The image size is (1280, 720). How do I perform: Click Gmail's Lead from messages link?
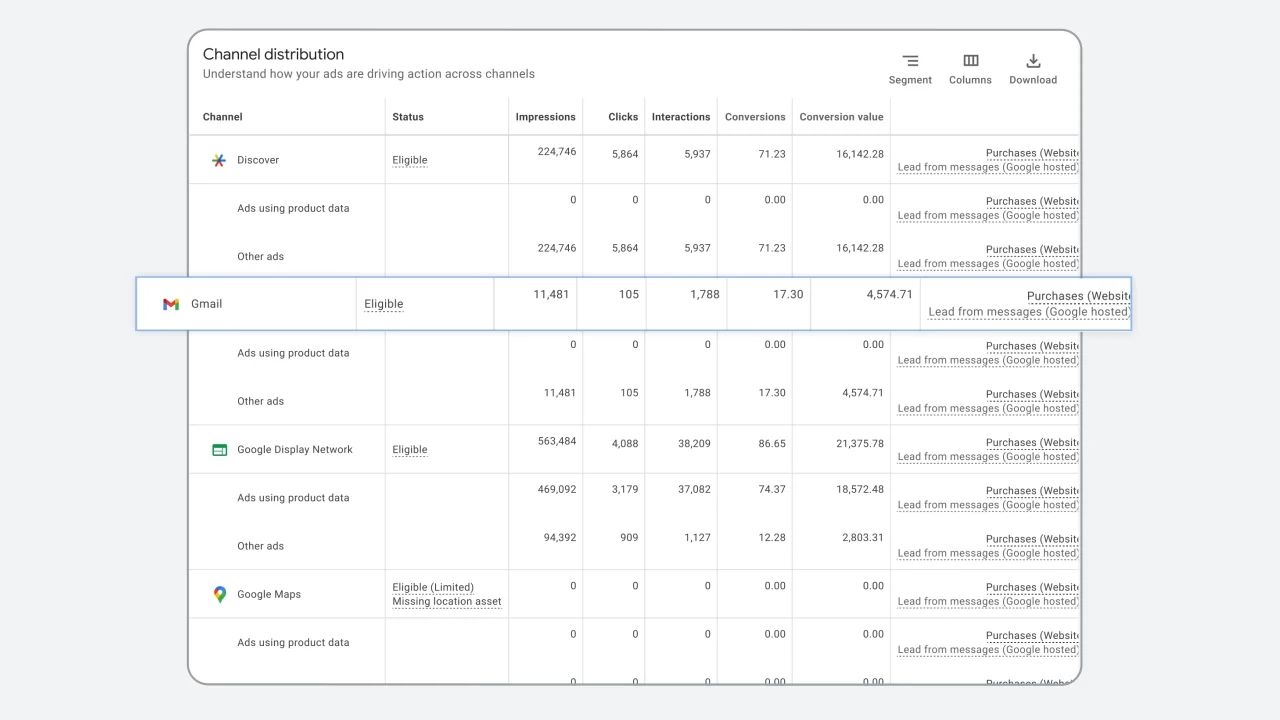click(1028, 312)
